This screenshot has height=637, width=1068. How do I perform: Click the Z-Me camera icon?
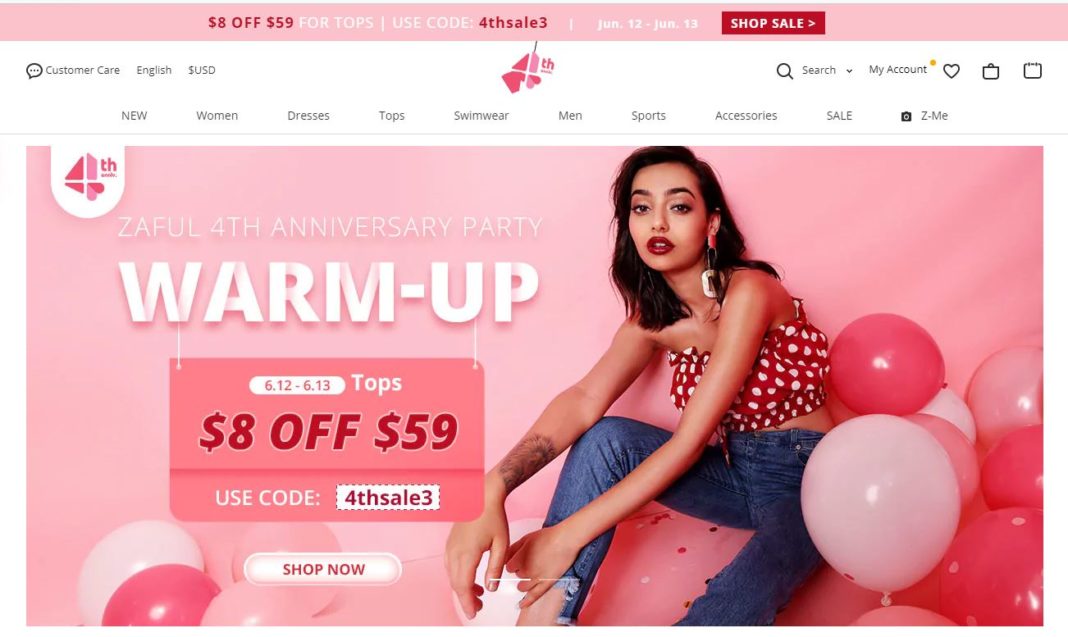(x=906, y=116)
